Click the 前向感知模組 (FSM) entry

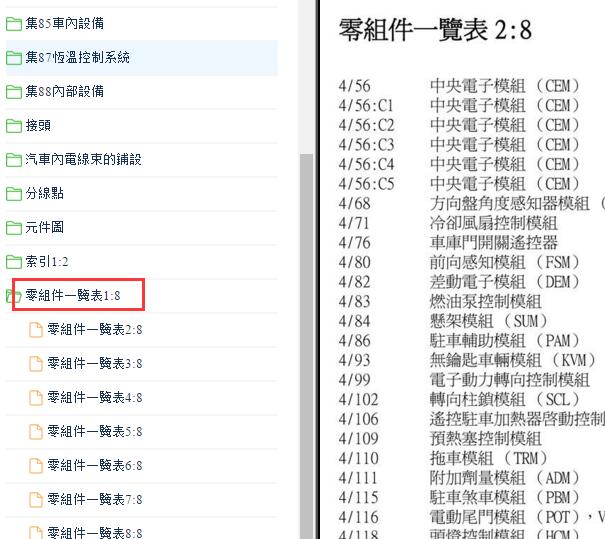pyautogui.click(x=505, y=262)
